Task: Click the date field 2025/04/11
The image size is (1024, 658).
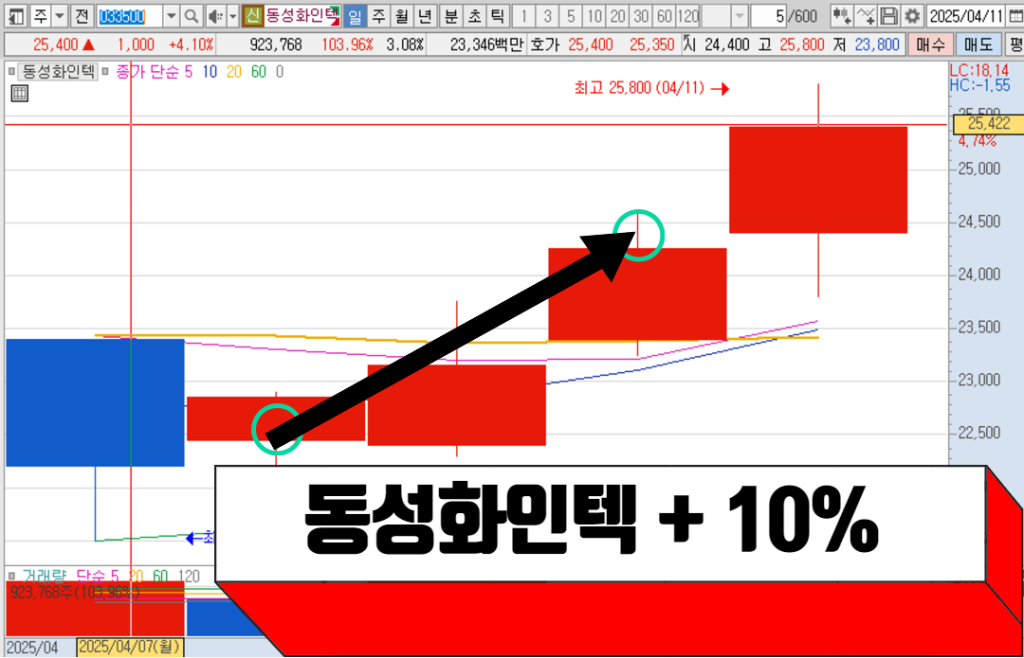Action: [964, 16]
